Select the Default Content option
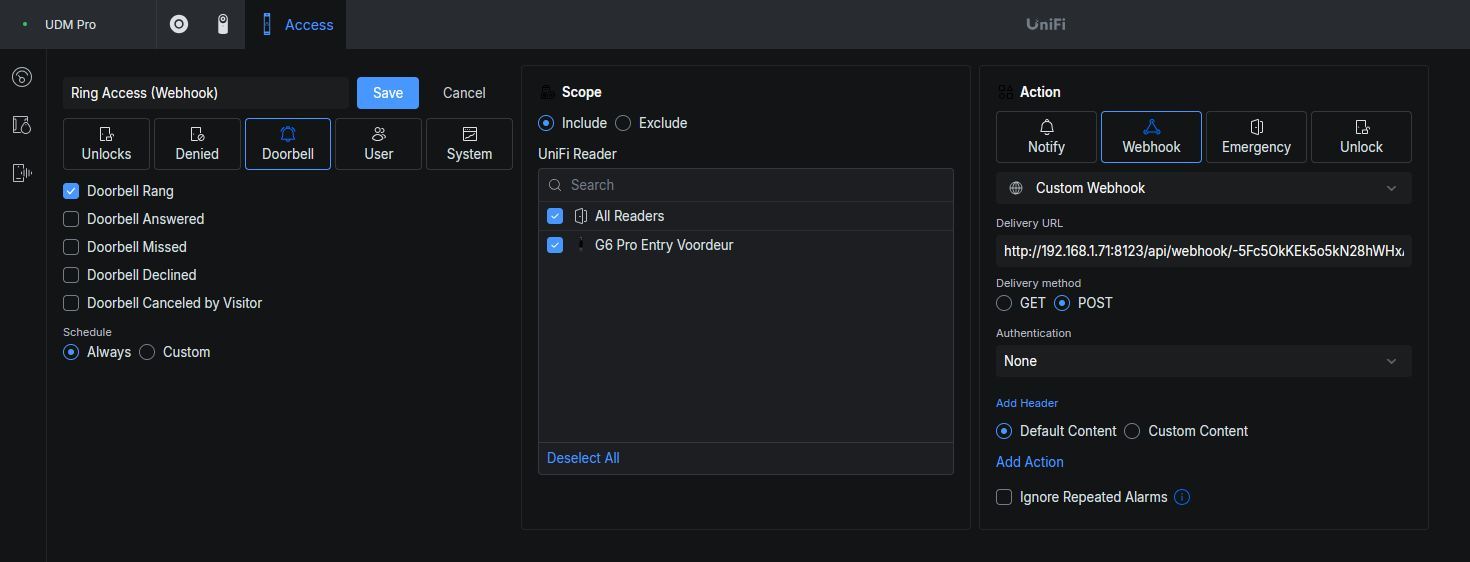 tap(1004, 431)
